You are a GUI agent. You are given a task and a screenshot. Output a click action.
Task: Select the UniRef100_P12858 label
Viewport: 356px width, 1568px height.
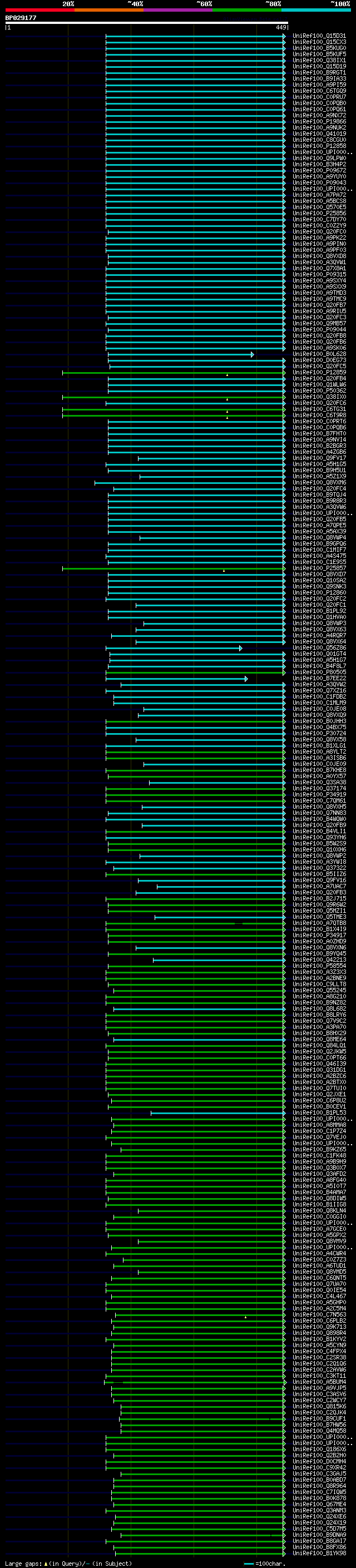coord(319,146)
